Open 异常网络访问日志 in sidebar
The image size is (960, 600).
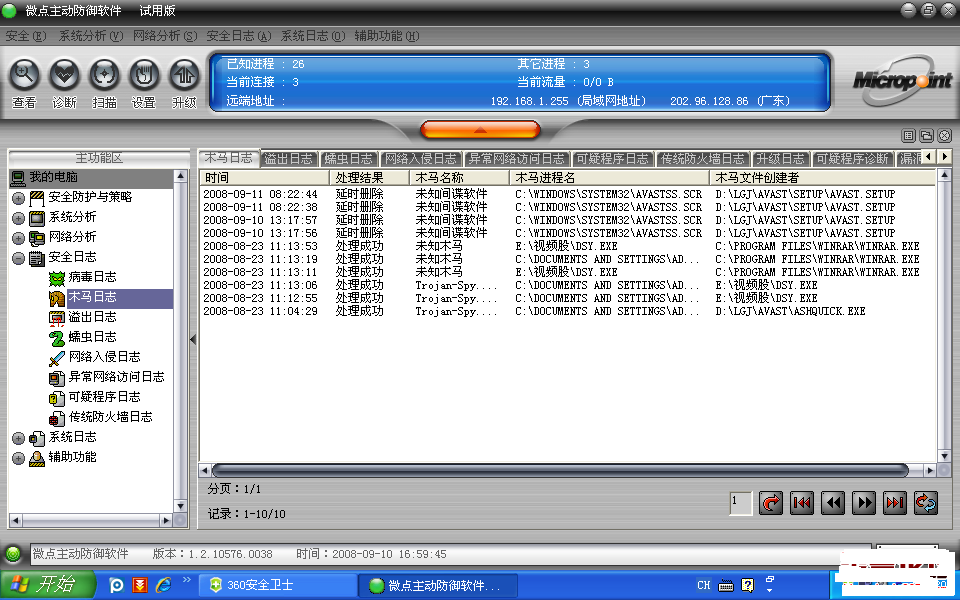116,377
